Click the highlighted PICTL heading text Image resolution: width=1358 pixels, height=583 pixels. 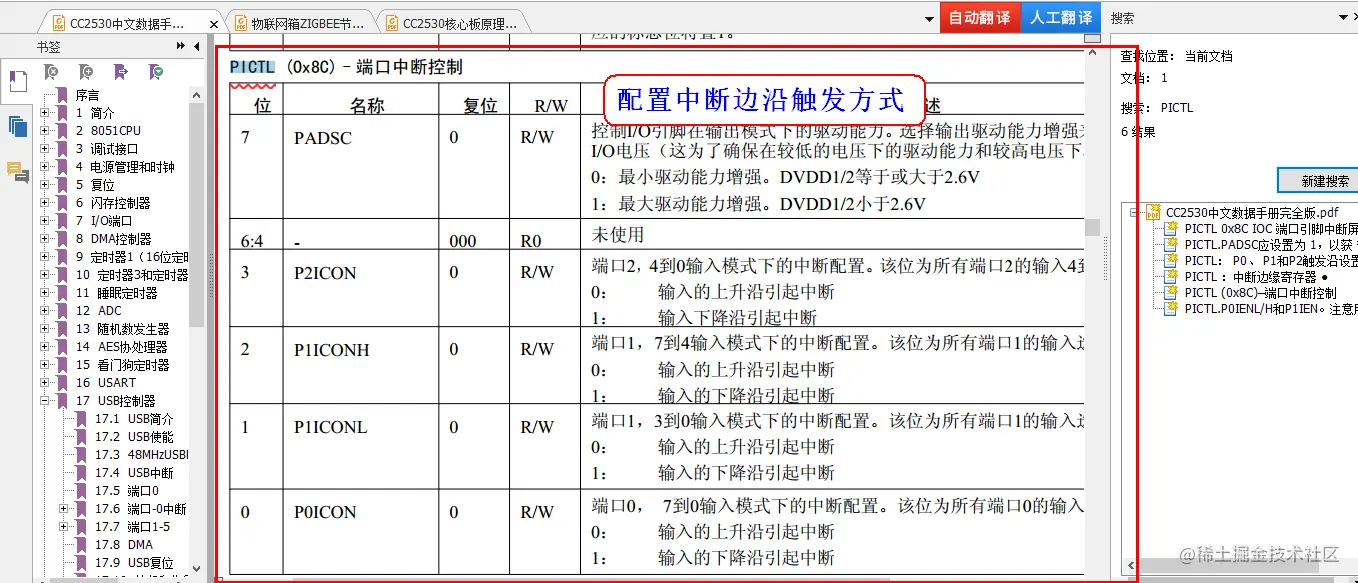click(252, 67)
